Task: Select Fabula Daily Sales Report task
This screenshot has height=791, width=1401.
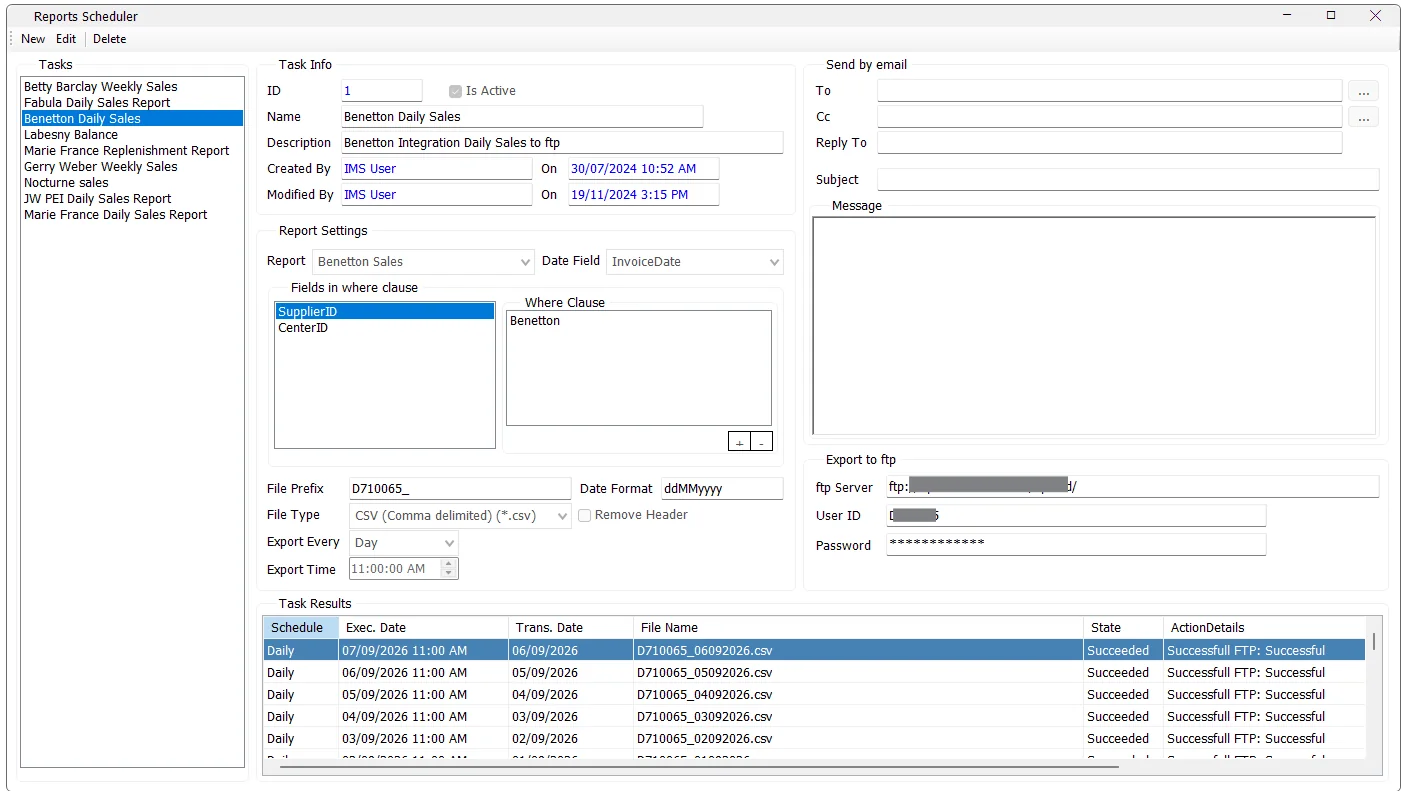Action: point(132,103)
